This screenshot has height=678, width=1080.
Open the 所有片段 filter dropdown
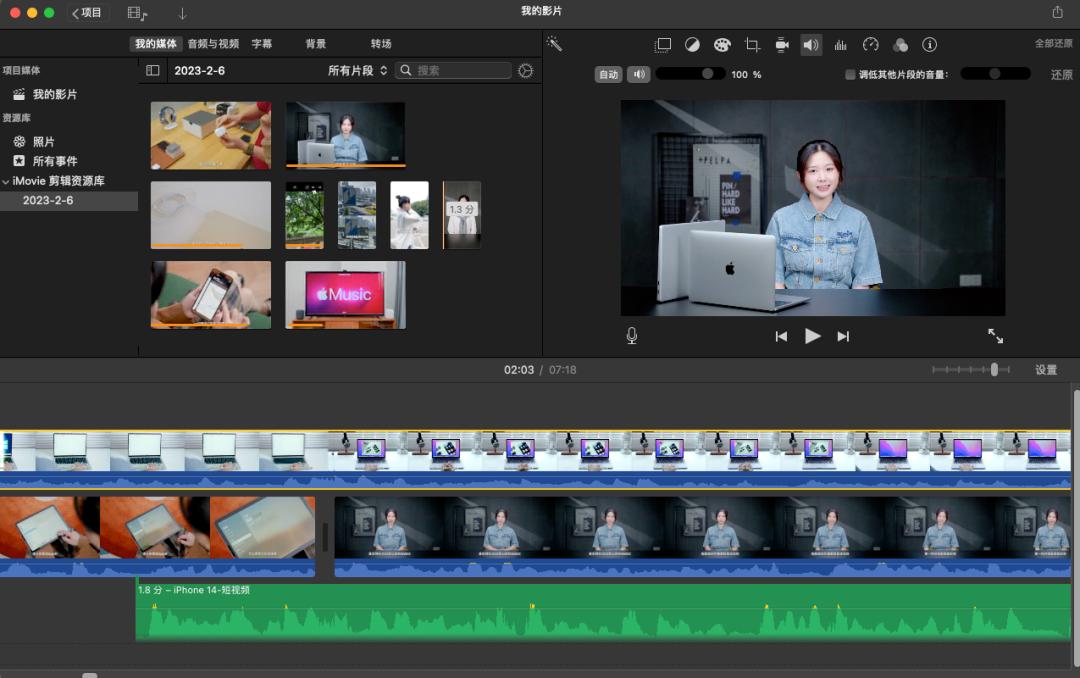click(357, 71)
